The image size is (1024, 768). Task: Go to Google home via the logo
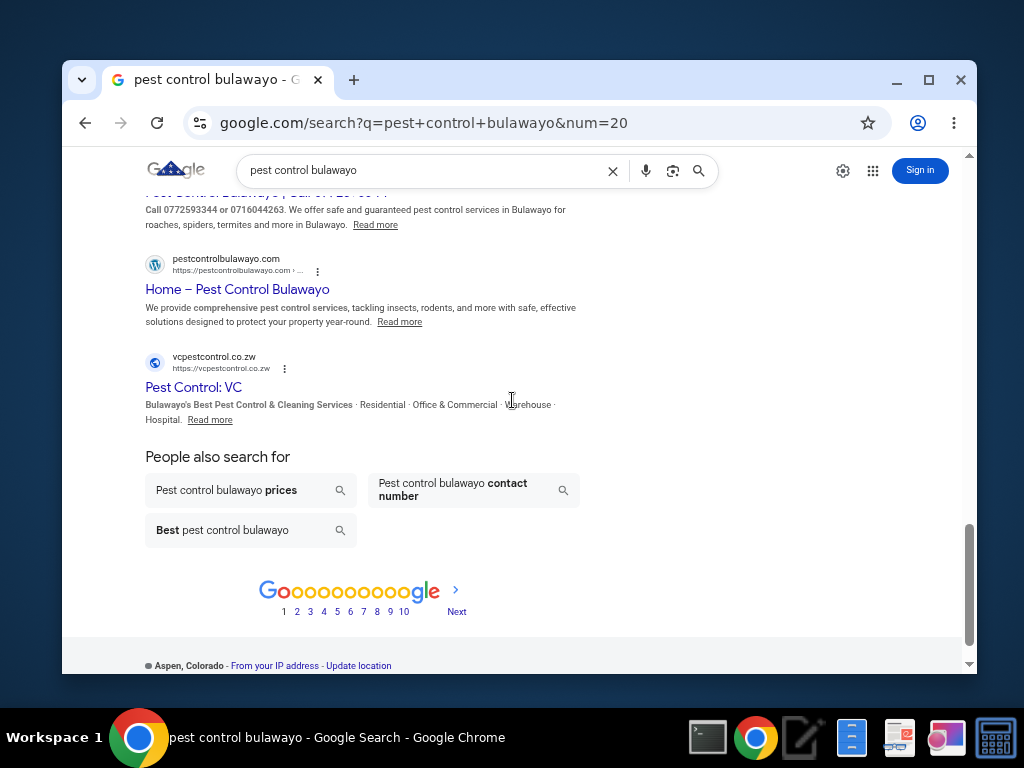coord(176,170)
